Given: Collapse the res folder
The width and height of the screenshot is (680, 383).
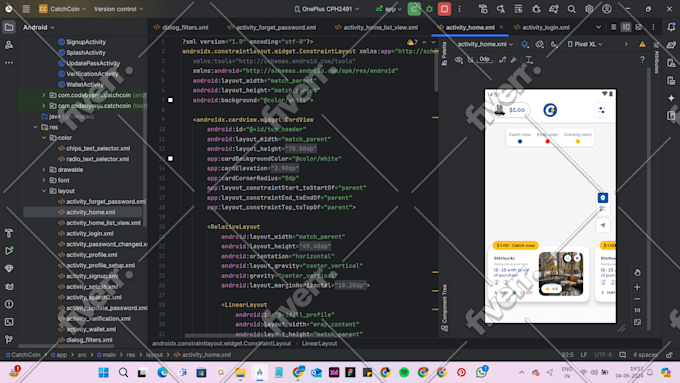Looking at the screenshot, I should tap(36, 127).
